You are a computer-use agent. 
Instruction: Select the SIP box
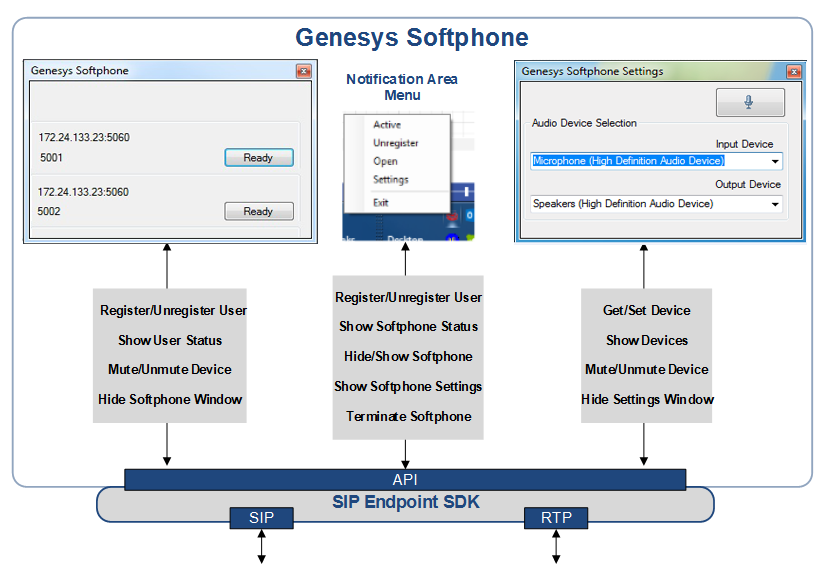click(x=262, y=517)
